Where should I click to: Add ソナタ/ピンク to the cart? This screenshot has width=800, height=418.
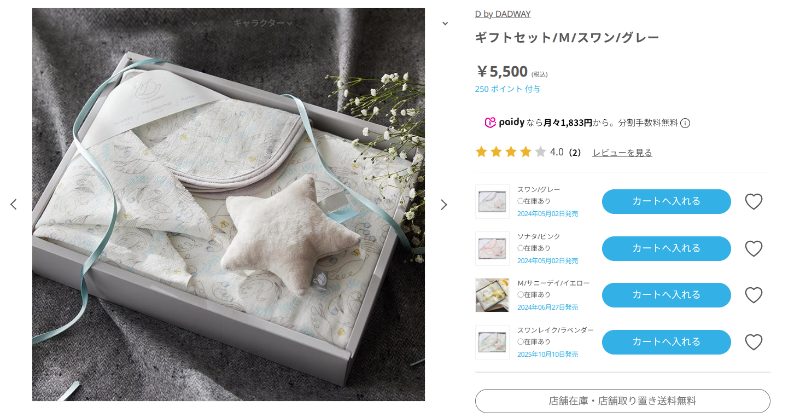666,249
